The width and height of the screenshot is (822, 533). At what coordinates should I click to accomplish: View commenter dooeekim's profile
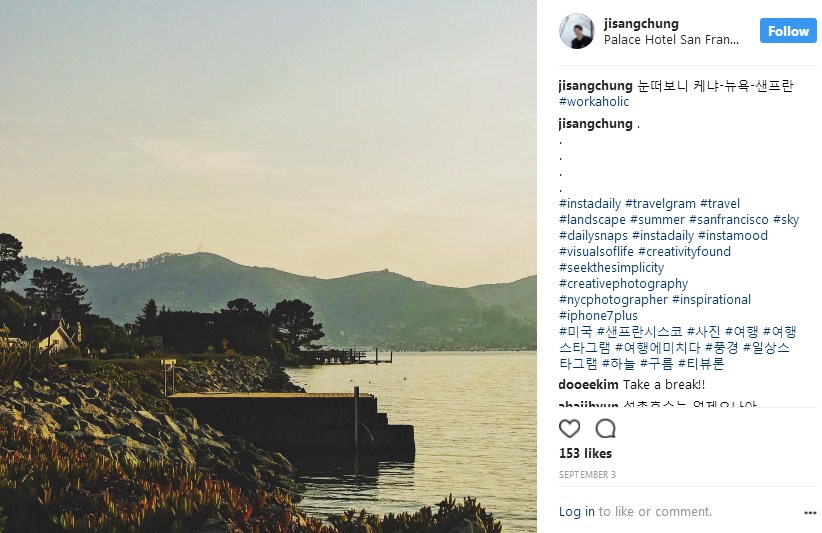click(x=588, y=385)
